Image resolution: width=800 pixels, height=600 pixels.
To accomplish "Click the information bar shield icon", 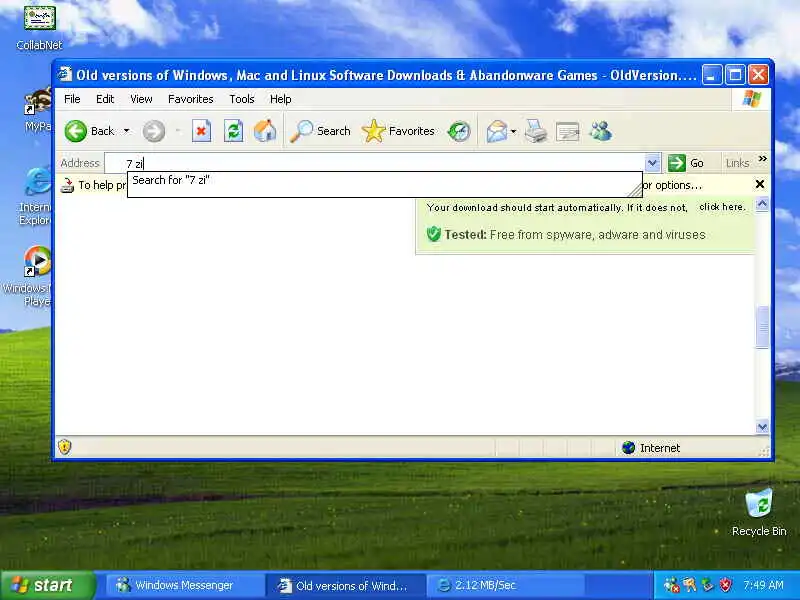I will coord(67,185).
